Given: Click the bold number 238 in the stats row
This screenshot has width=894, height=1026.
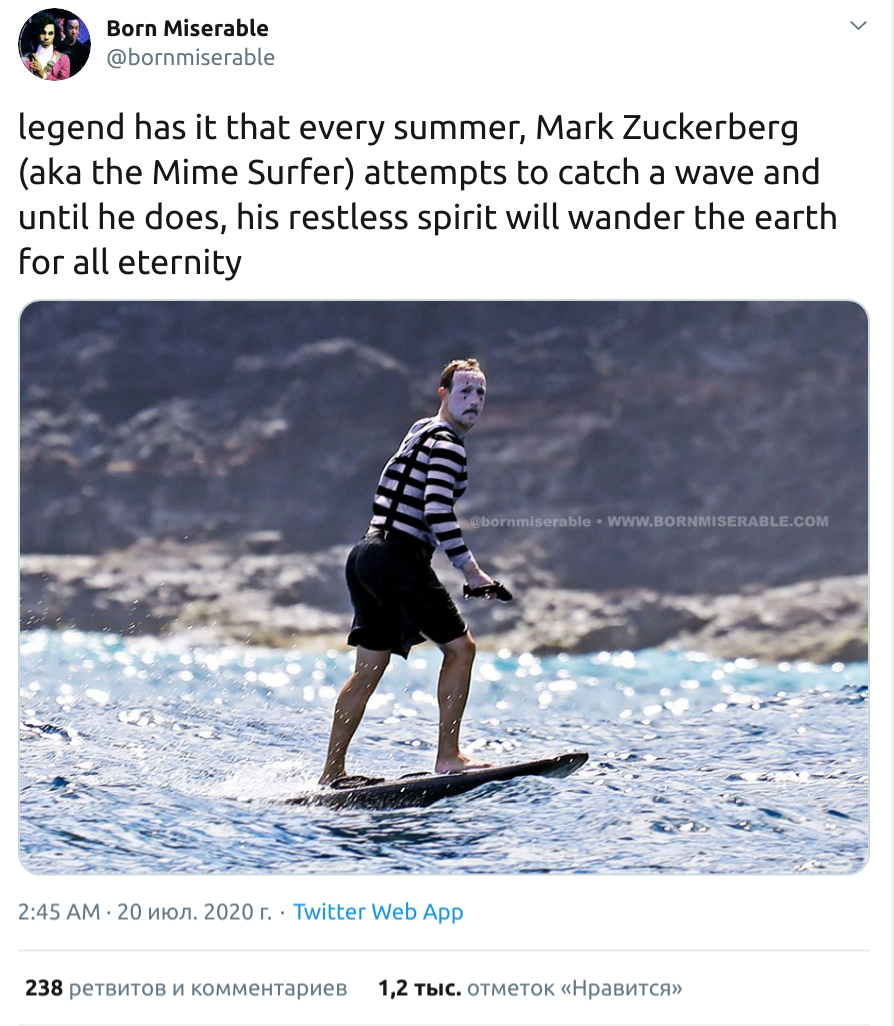Looking at the screenshot, I should [44, 989].
